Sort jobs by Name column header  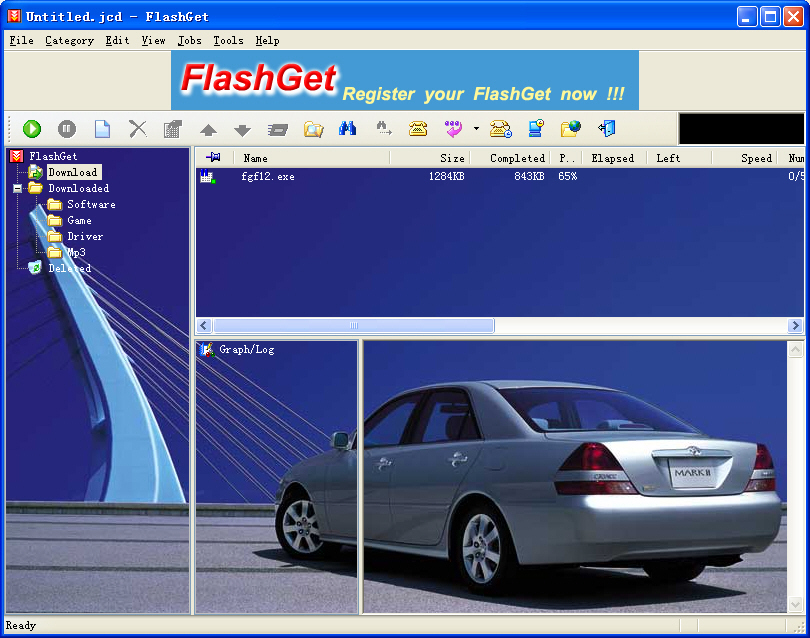(312, 158)
